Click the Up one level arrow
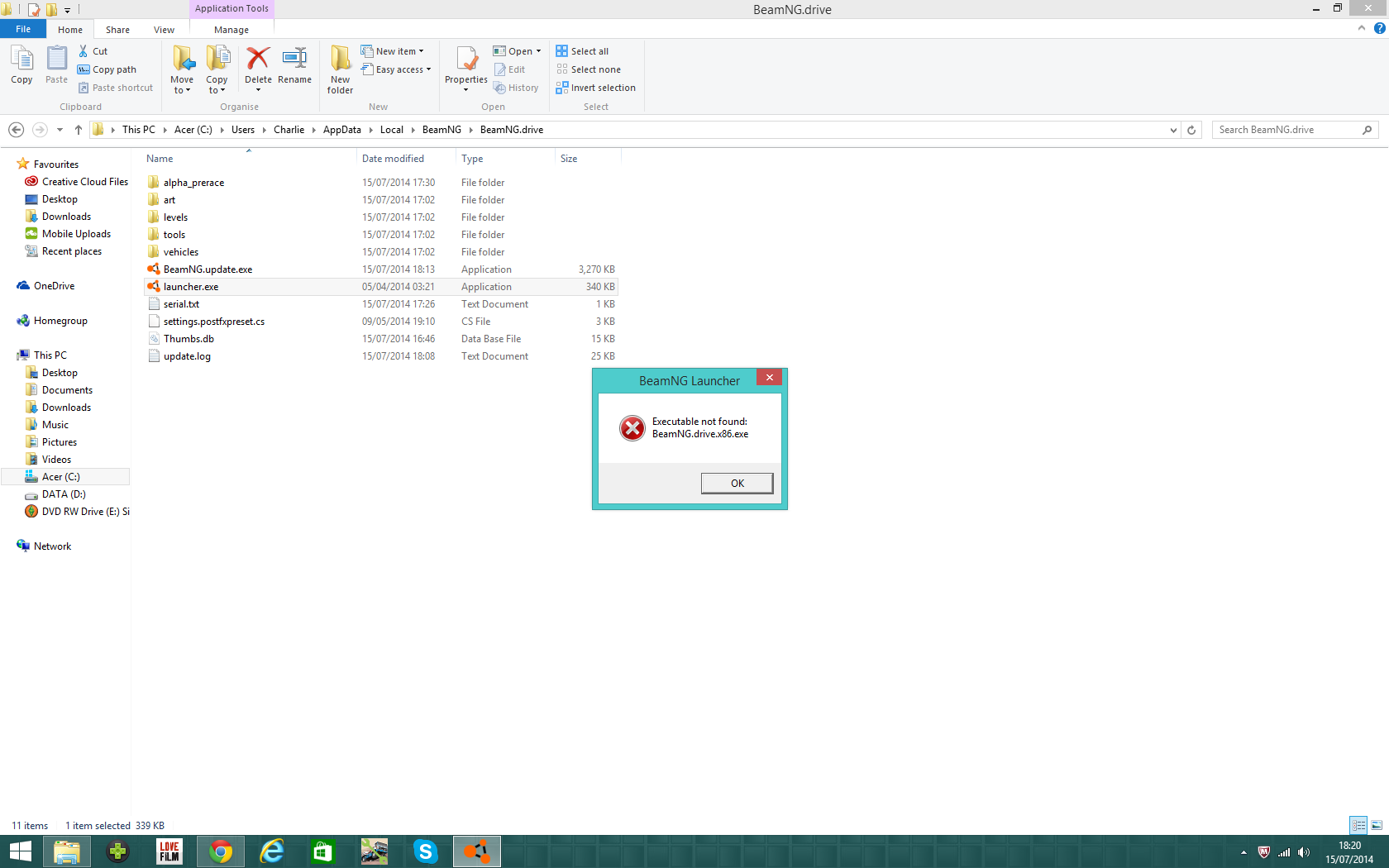This screenshot has width=1389, height=868. click(79, 130)
